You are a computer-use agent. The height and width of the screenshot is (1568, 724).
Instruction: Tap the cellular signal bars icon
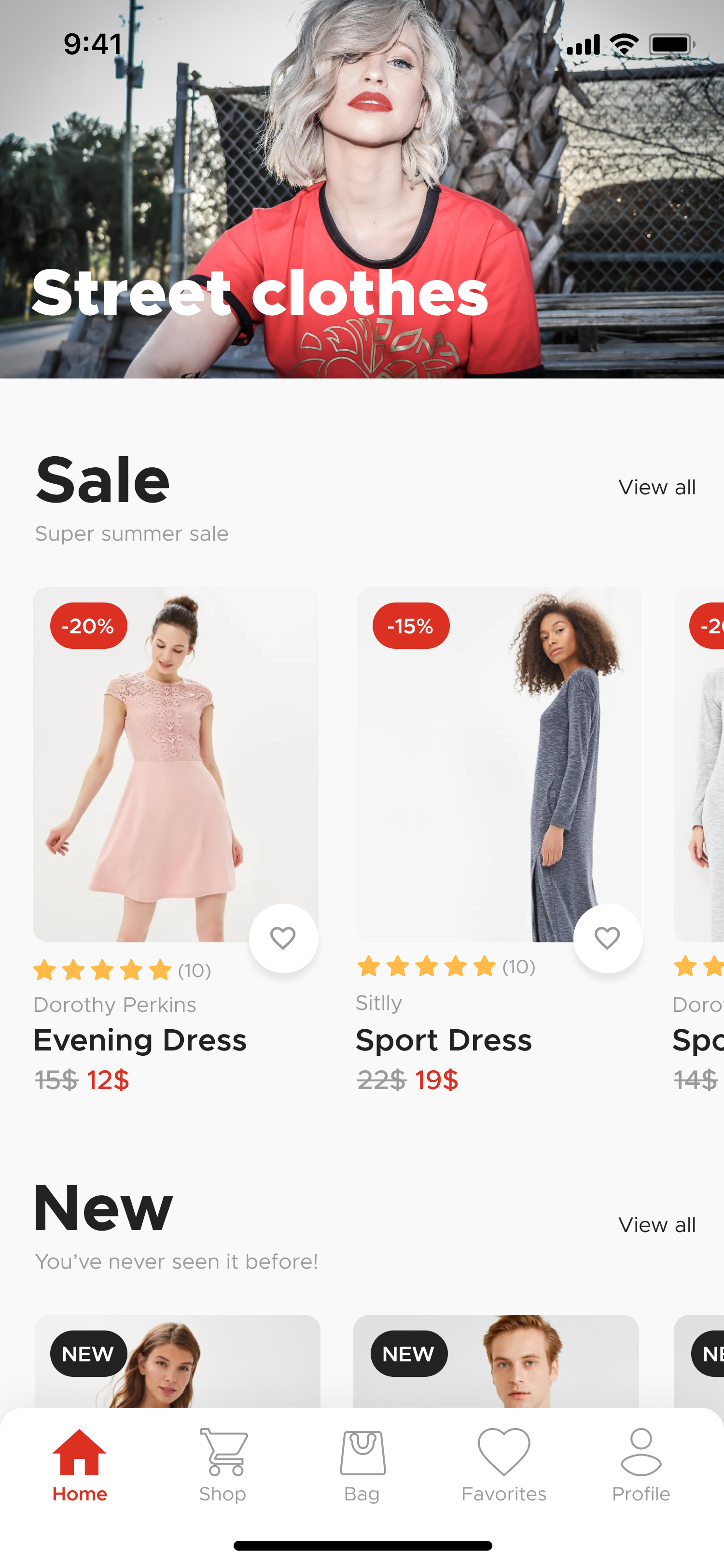coord(583,44)
